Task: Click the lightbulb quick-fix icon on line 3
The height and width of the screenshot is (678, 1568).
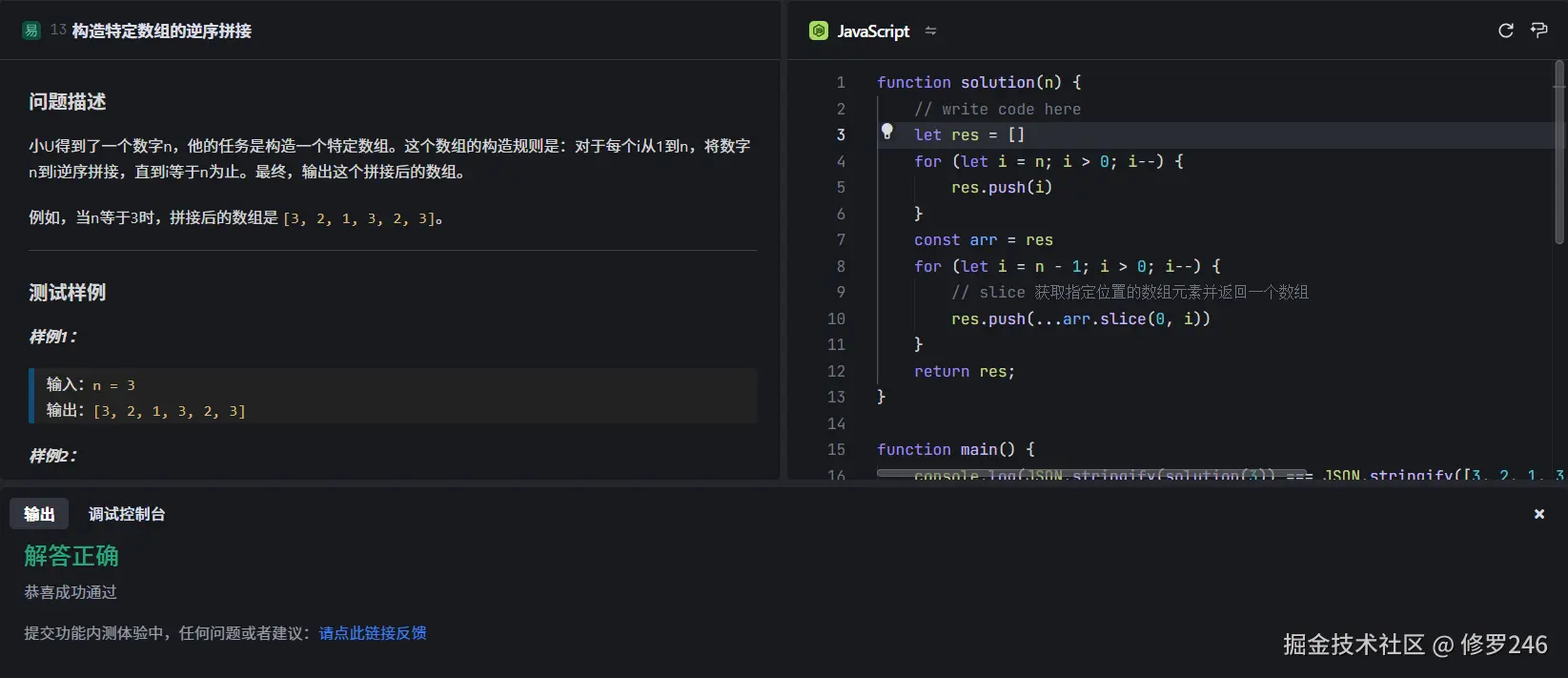Action: 886,132
